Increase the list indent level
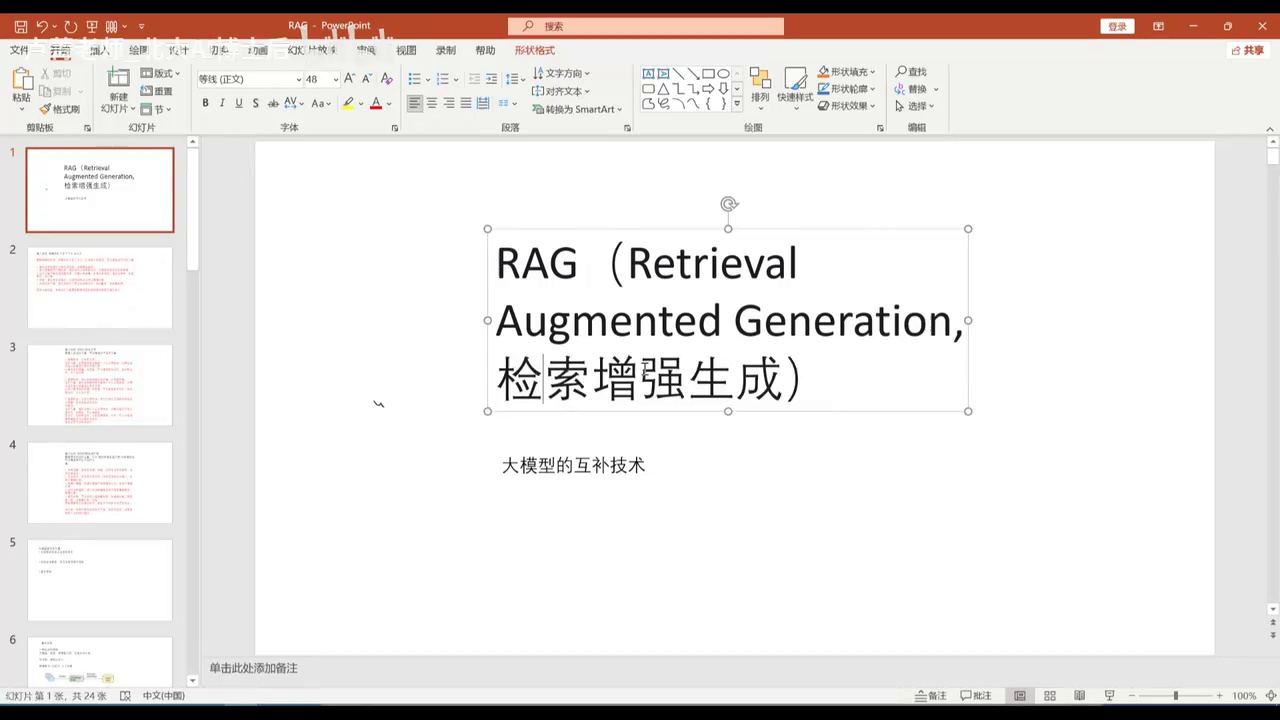The image size is (1280, 720). (x=490, y=79)
